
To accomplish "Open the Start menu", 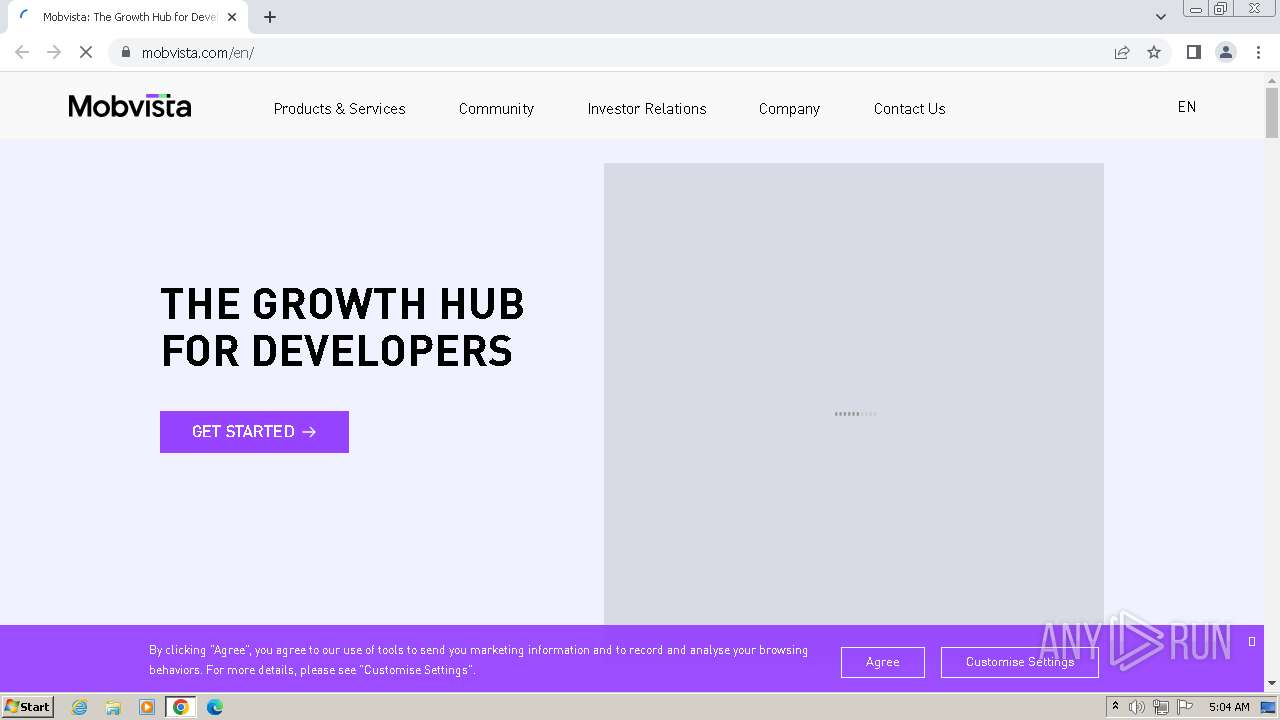I will (28, 707).
